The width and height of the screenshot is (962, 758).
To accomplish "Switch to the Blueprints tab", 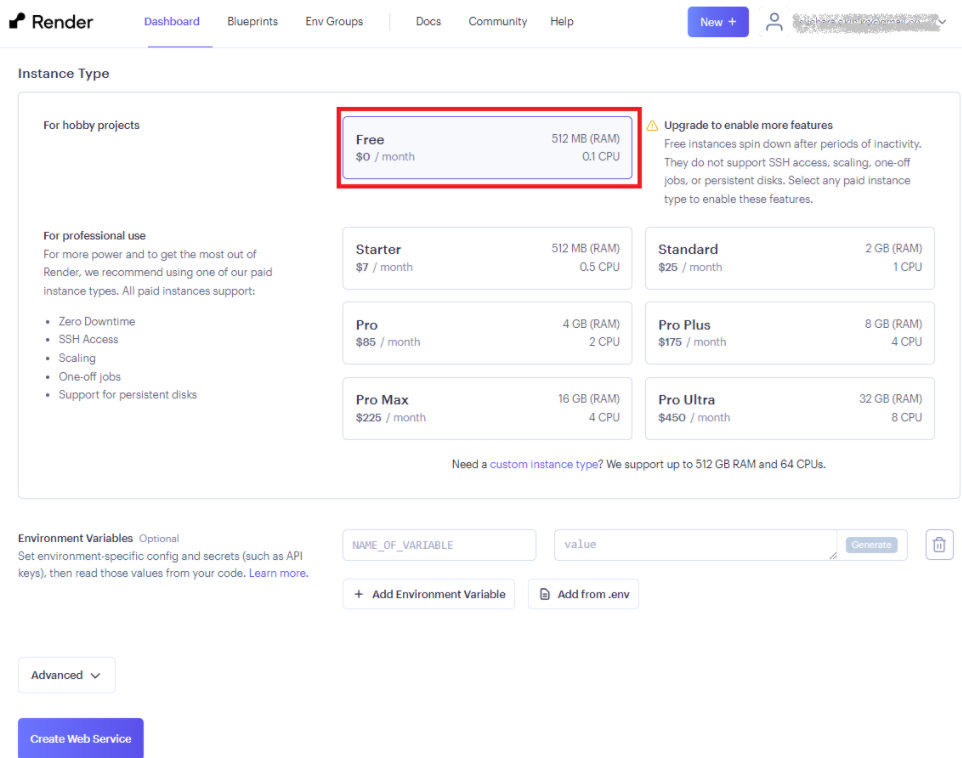I will click(252, 22).
